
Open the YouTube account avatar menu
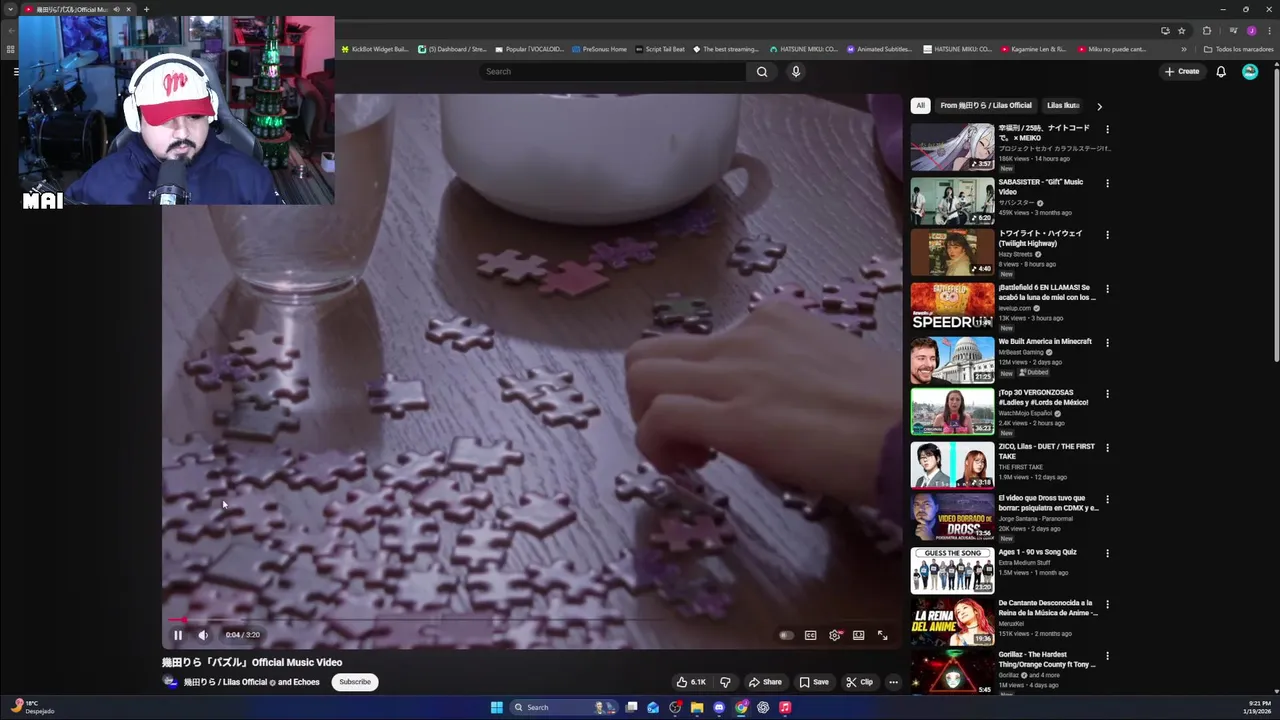[1250, 71]
